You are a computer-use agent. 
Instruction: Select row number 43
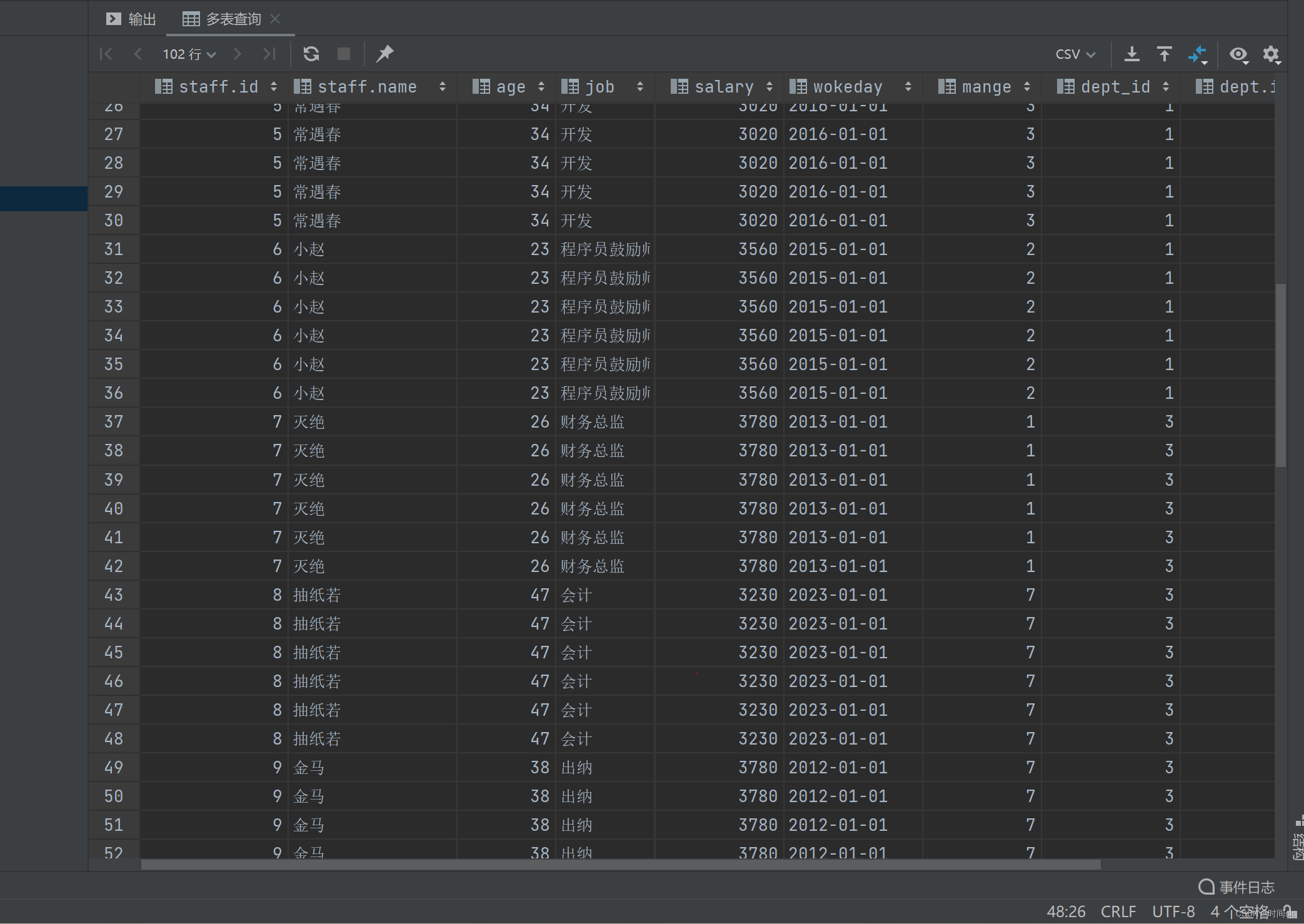[114, 595]
